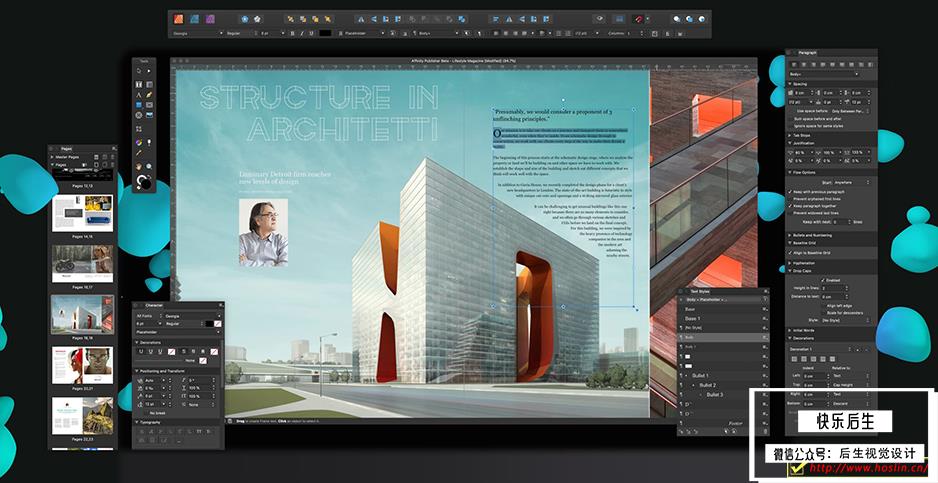Click the black fill swatch in Character panel
This screenshot has height=483, width=938.
(x=209, y=324)
